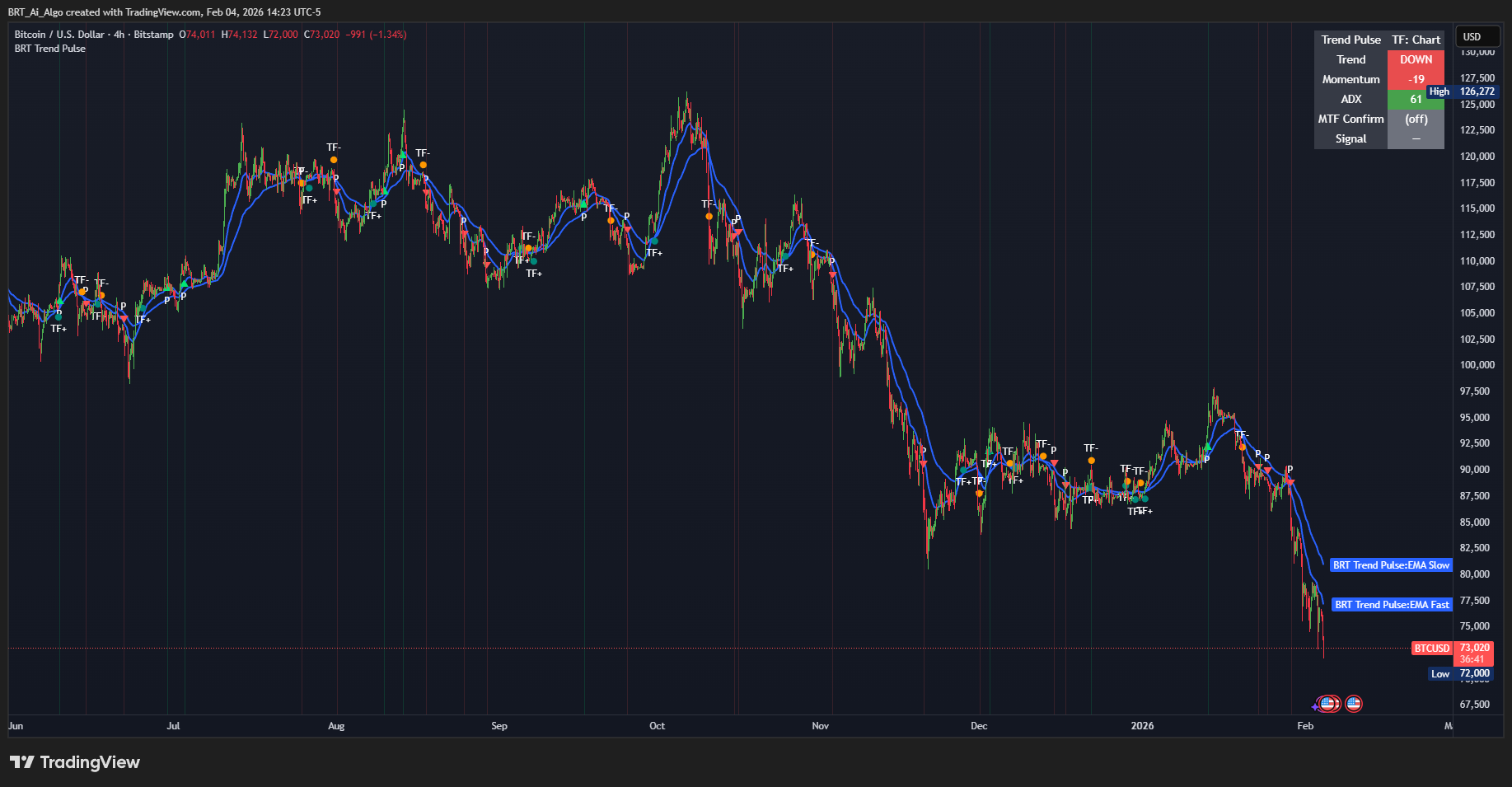Click the 100,000 level on price scale

coord(1477,365)
